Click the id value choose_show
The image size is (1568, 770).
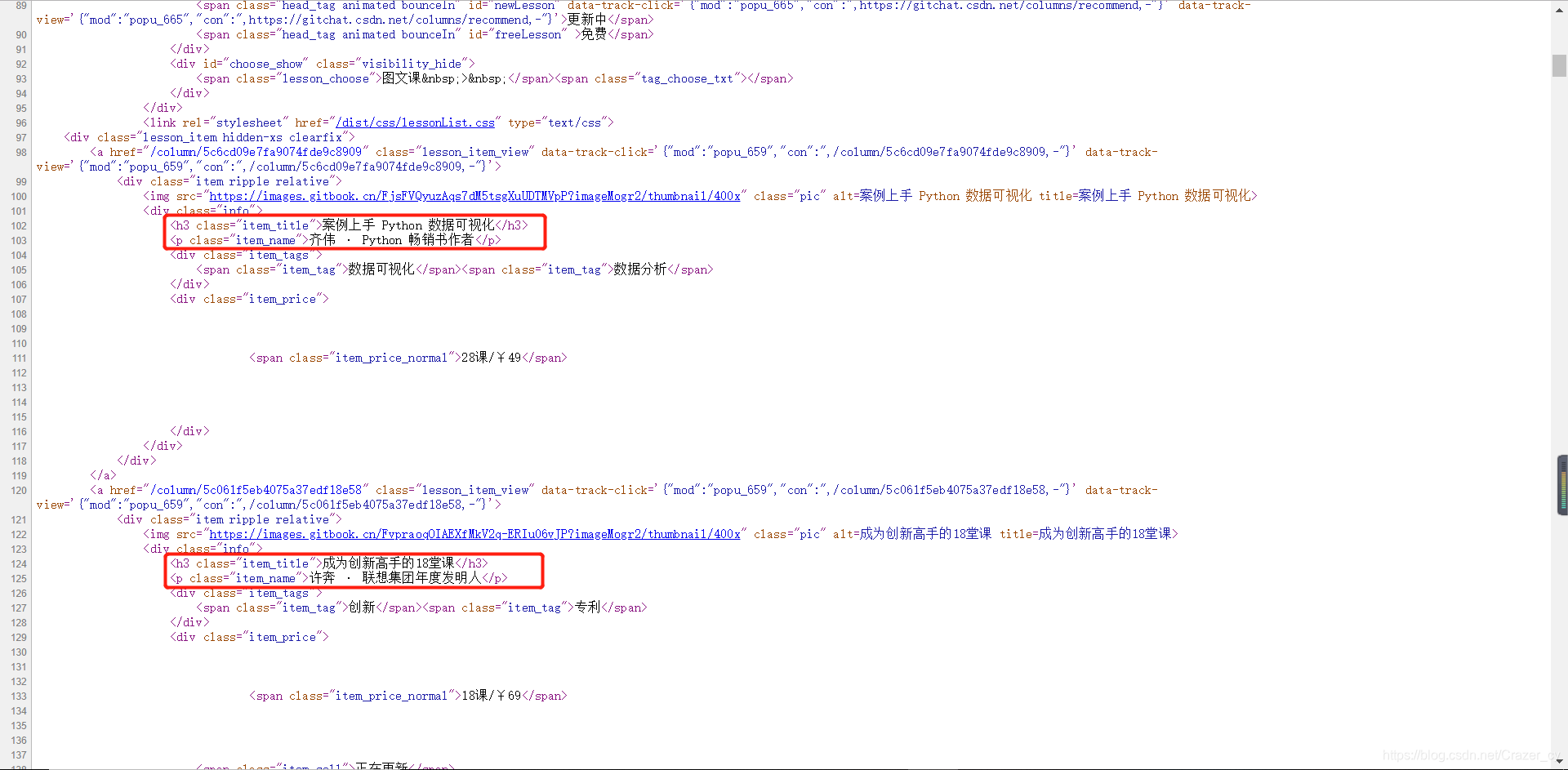click(x=265, y=64)
